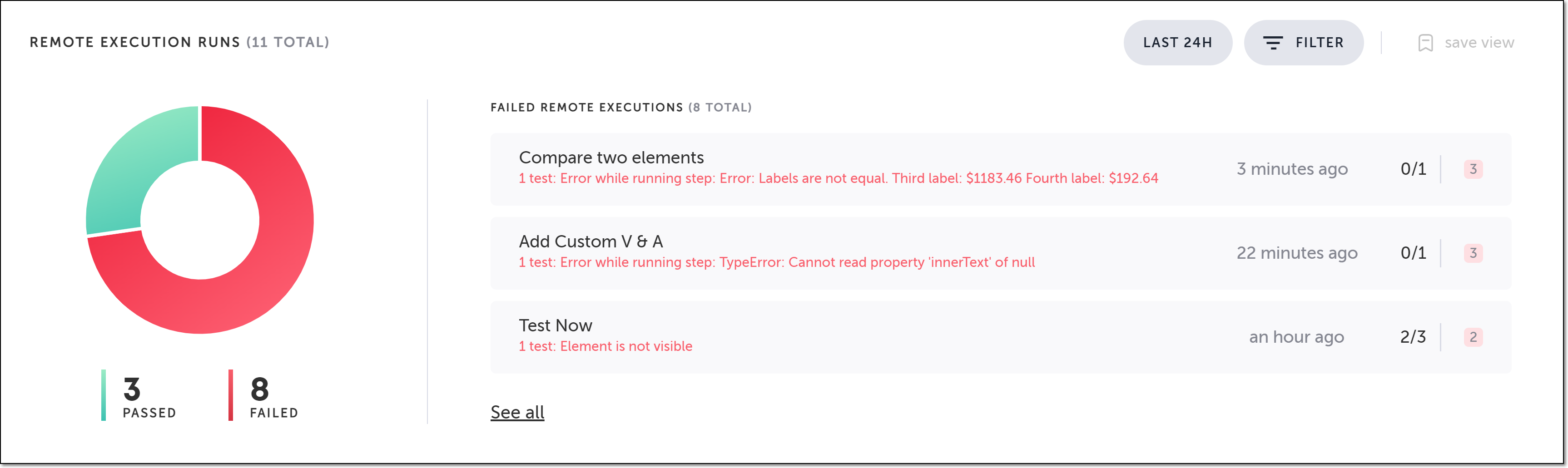Click the innerText of null error message

point(776,262)
